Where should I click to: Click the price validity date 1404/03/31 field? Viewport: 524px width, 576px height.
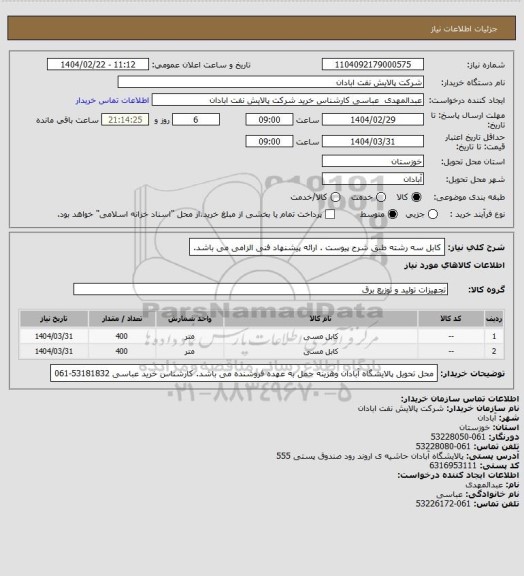click(x=373, y=141)
